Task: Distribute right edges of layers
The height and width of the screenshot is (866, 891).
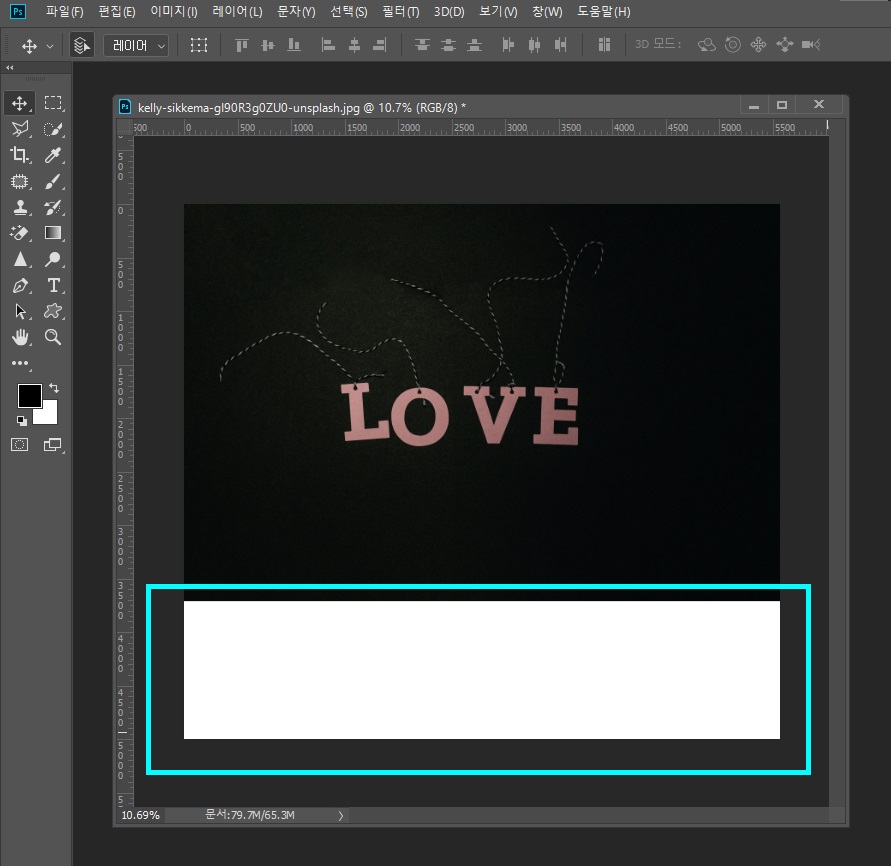Action: (x=560, y=45)
